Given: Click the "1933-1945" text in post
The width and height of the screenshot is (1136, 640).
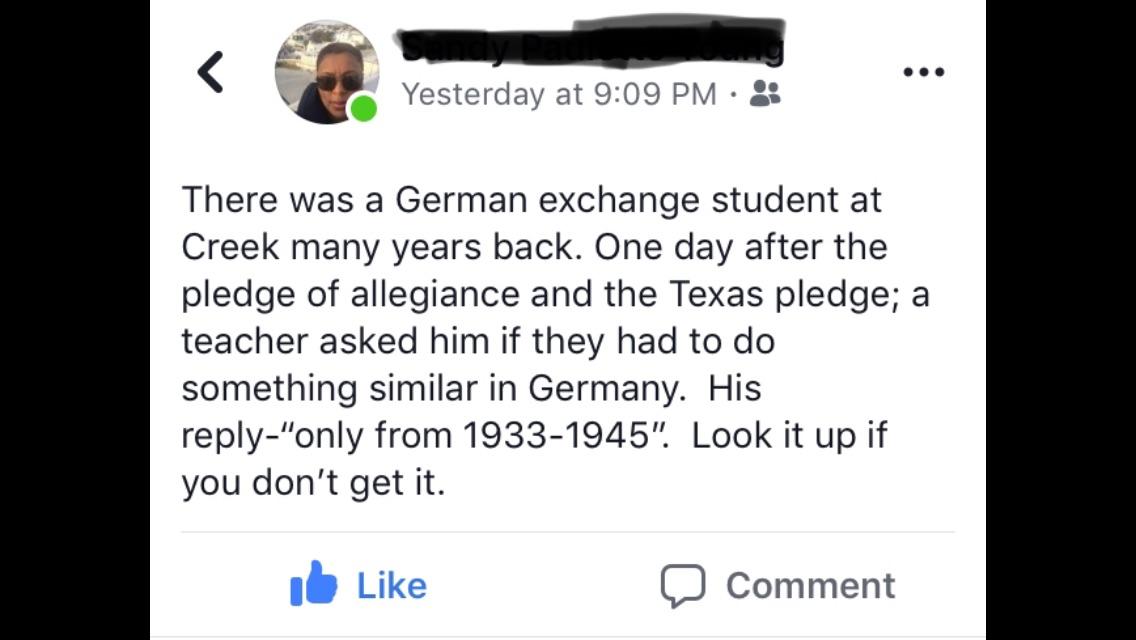Looking at the screenshot, I should pyautogui.click(x=554, y=436).
